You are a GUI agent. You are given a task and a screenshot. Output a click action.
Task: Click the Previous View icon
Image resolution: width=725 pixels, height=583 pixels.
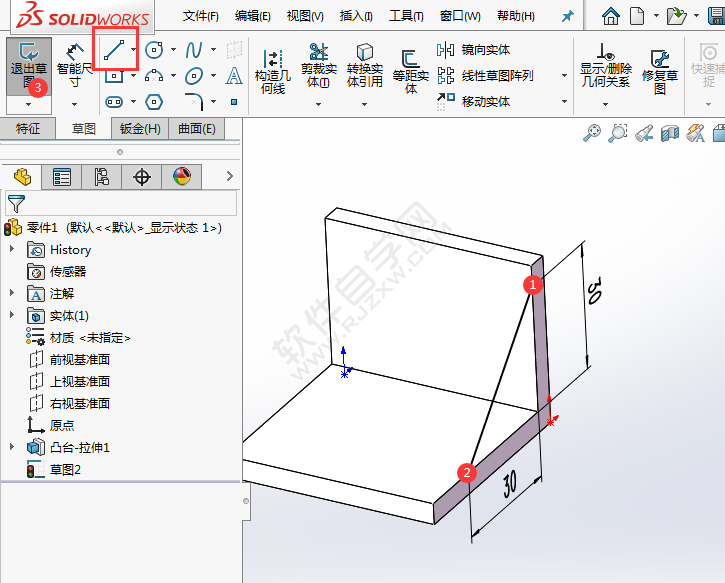(644, 133)
